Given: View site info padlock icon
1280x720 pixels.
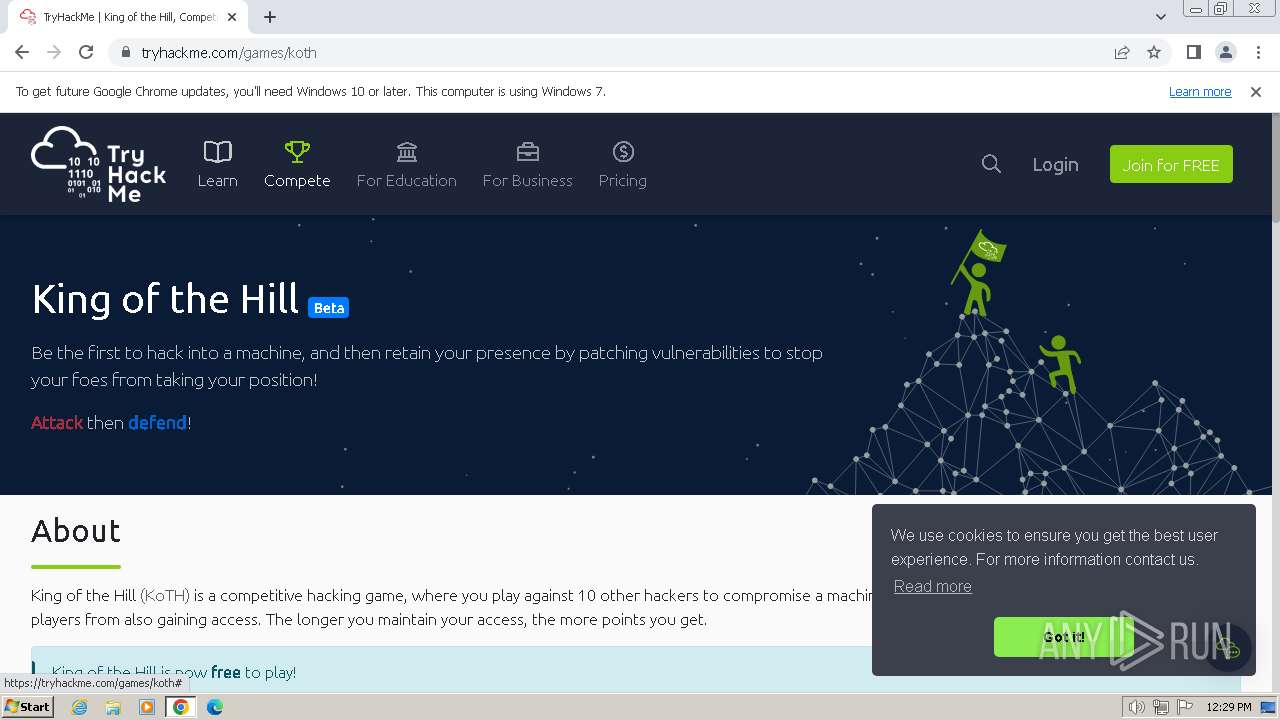Looking at the screenshot, I should tap(125, 52).
